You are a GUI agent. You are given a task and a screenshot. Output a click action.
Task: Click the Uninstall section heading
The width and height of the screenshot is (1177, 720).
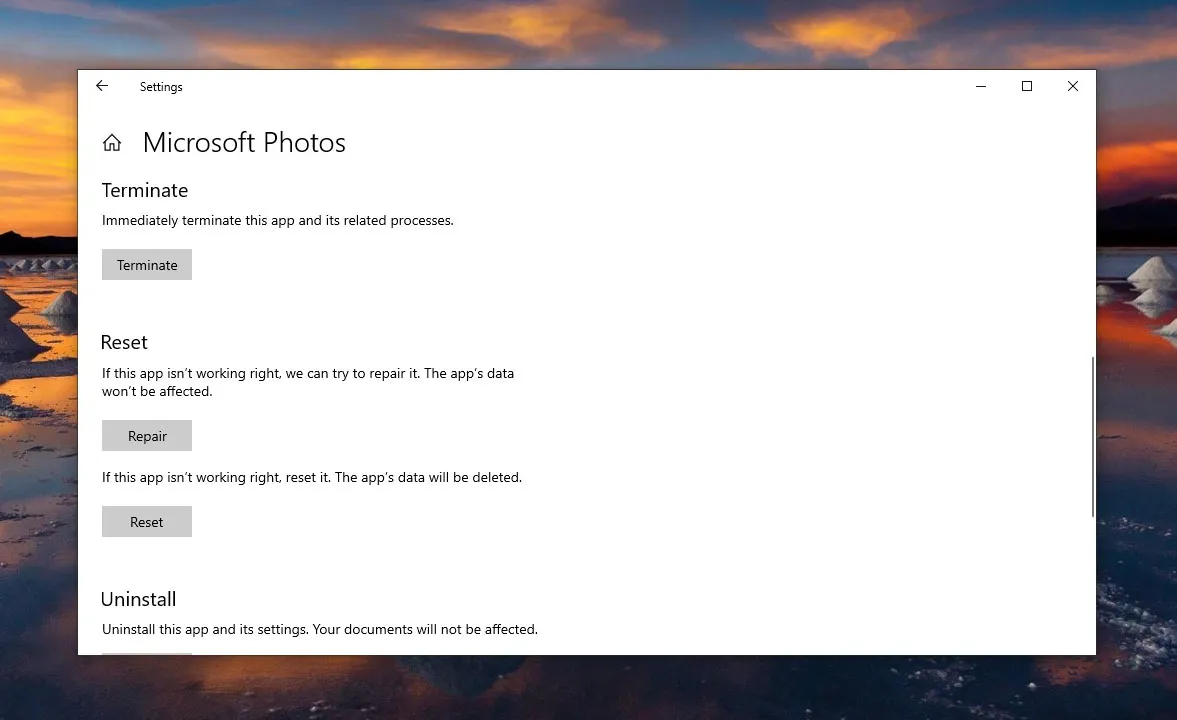point(139,599)
